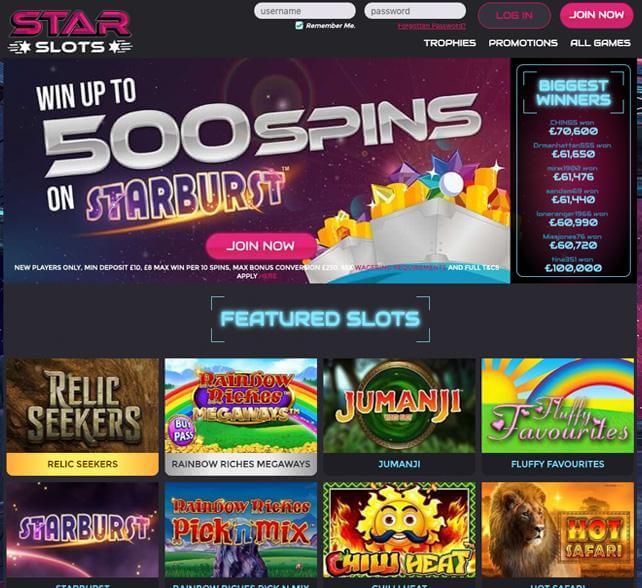Open the Hot Safari lion thumbnail
The width and height of the screenshot is (642, 588).
(x=557, y=530)
